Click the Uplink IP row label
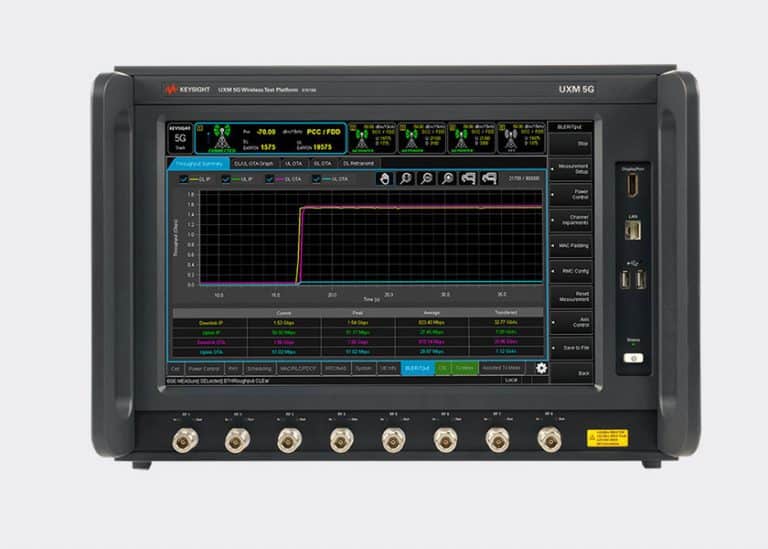 211,333
